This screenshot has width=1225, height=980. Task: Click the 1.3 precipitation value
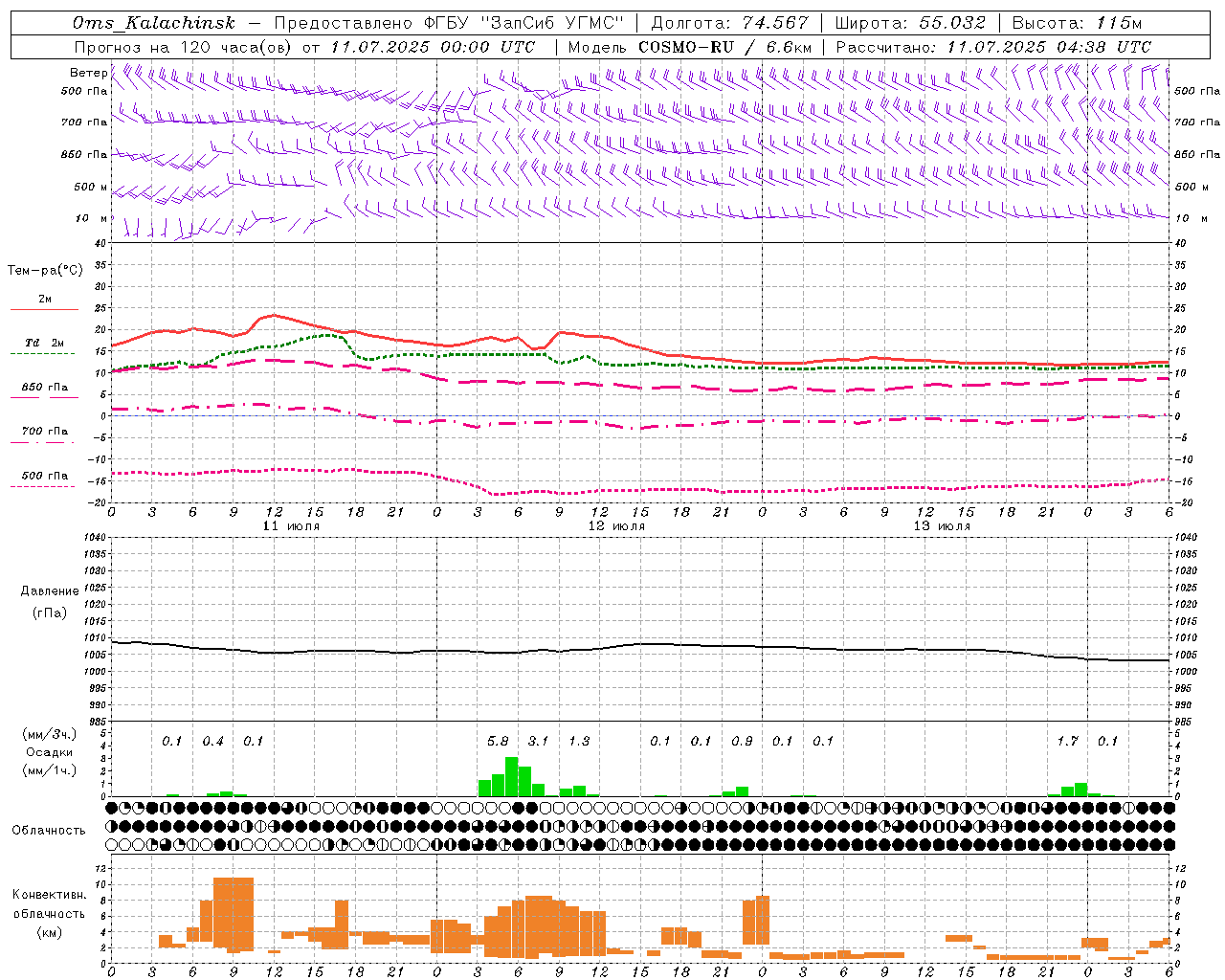coord(579,741)
